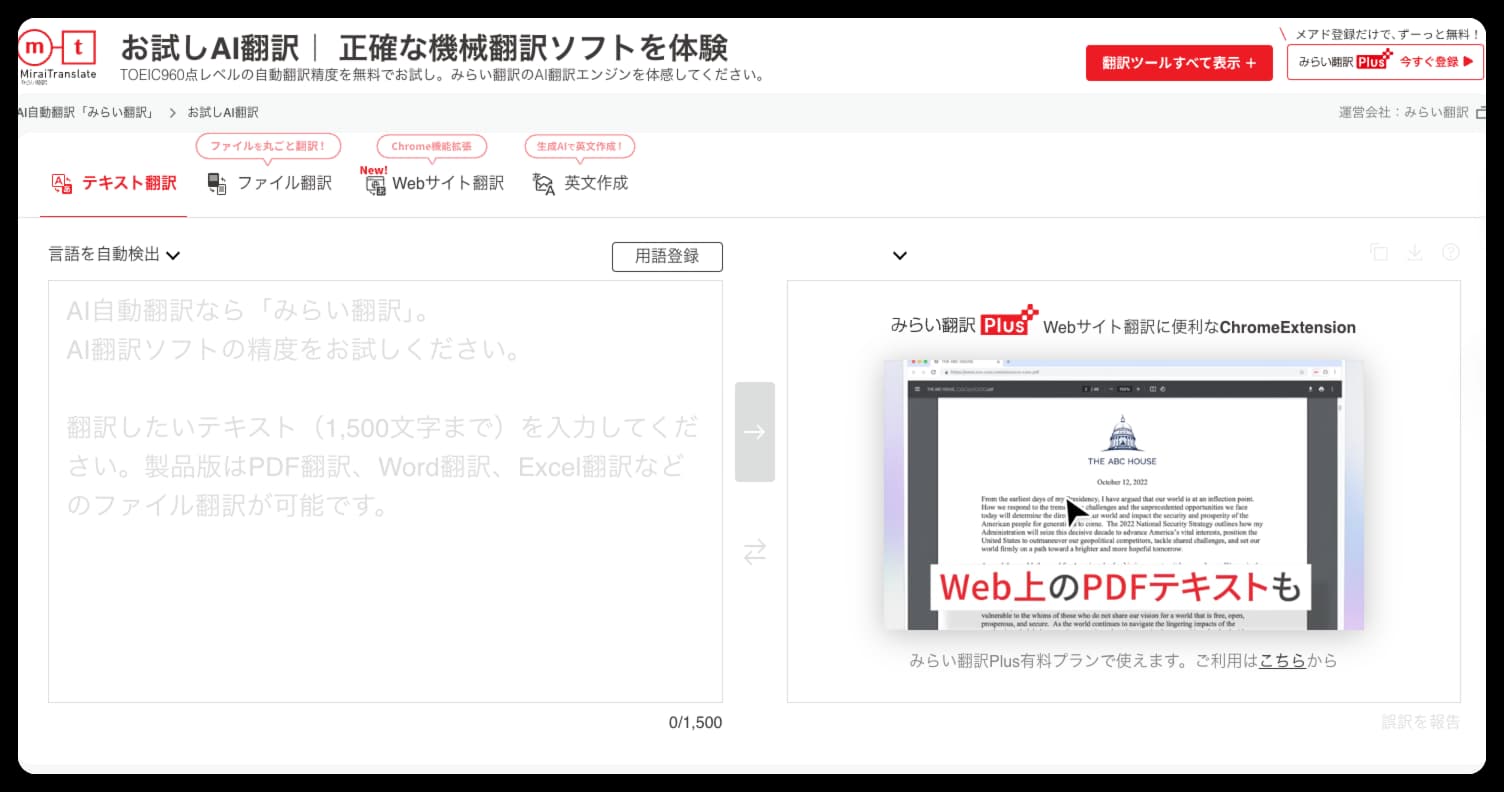Click the Webサイト翻訳 icon
1504x792 pixels.
coord(376,185)
